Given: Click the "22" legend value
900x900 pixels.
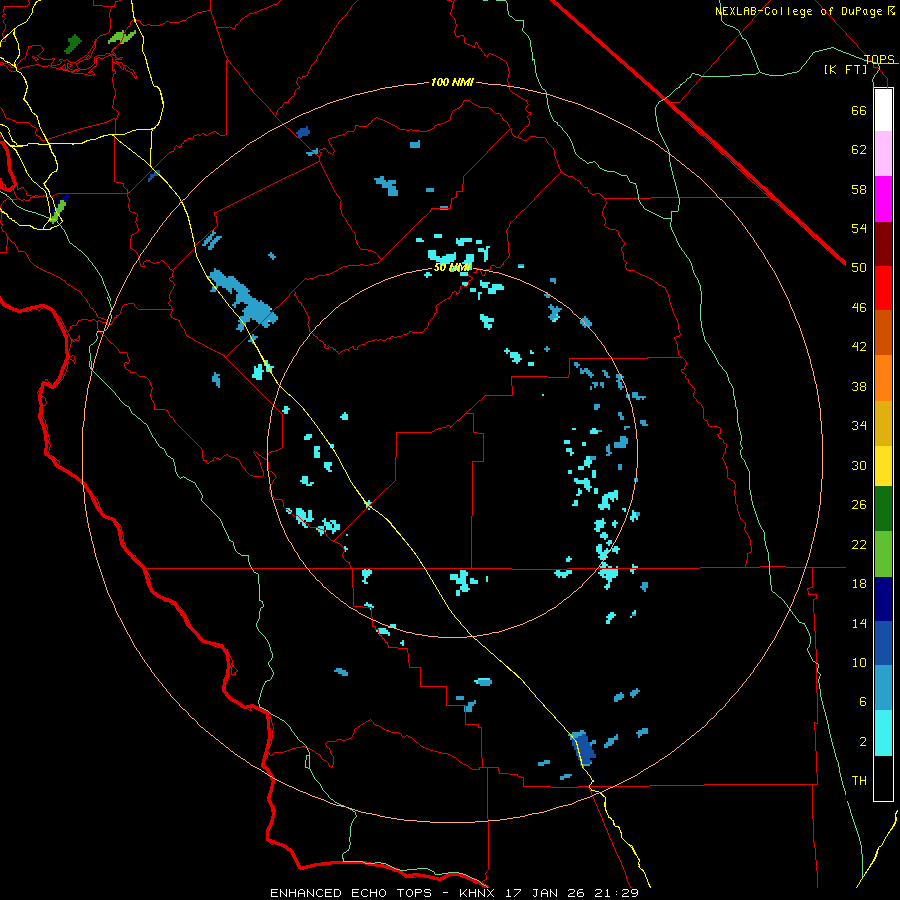Looking at the screenshot, I should click(x=859, y=544).
